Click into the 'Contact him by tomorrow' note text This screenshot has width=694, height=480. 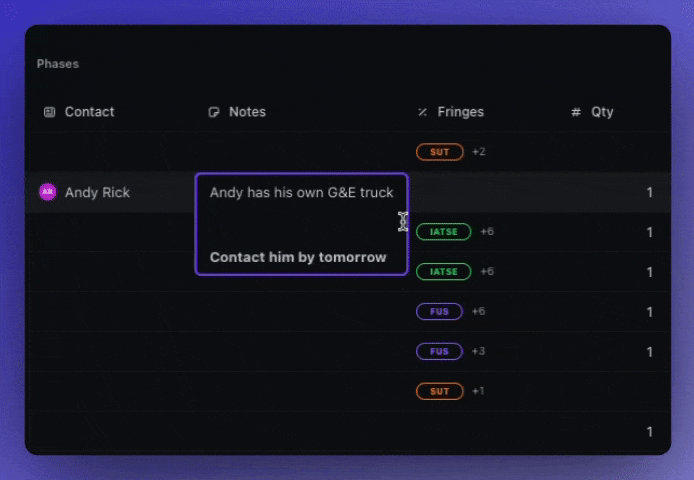pos(298,257)
